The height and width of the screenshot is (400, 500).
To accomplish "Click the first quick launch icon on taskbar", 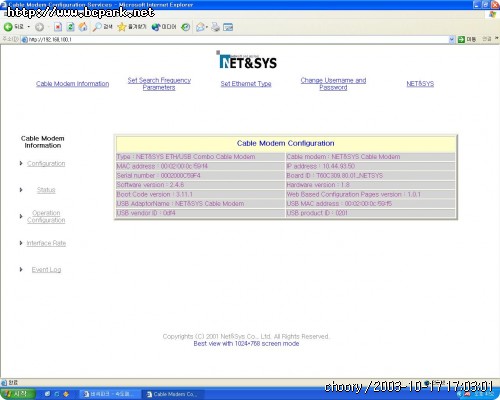I will click(x=47, y=394).
